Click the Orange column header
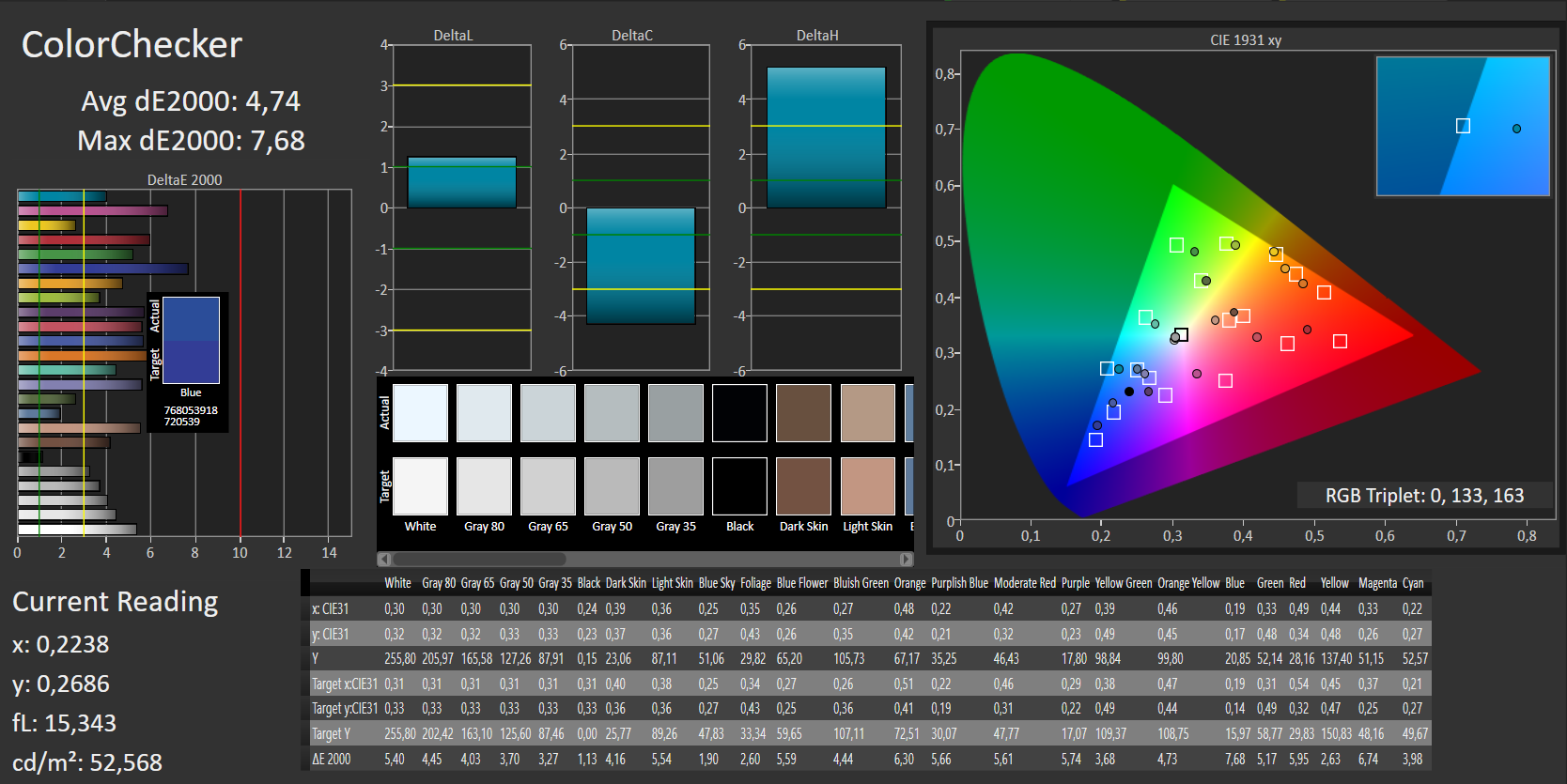Viewport: 1567px width, 784px height. (909, 583)
